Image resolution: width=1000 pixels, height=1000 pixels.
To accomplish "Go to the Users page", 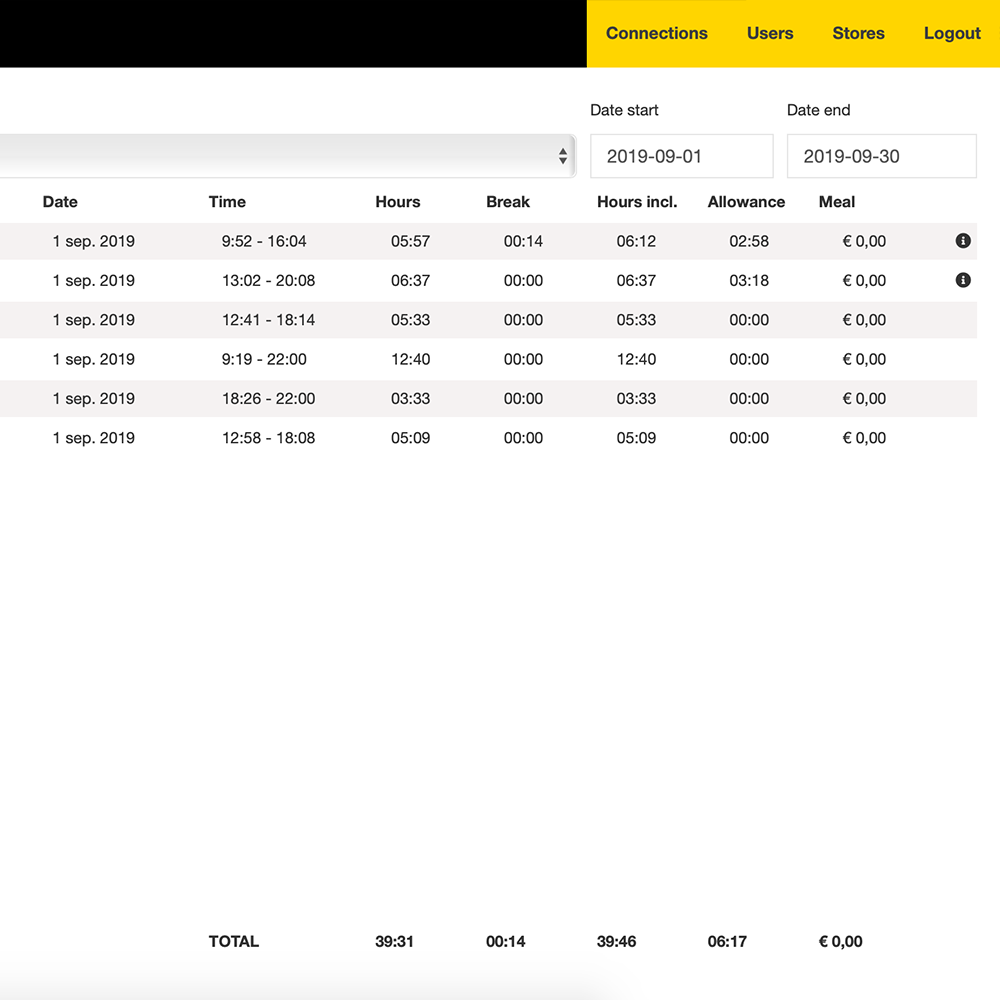I will tap(770, 33).
